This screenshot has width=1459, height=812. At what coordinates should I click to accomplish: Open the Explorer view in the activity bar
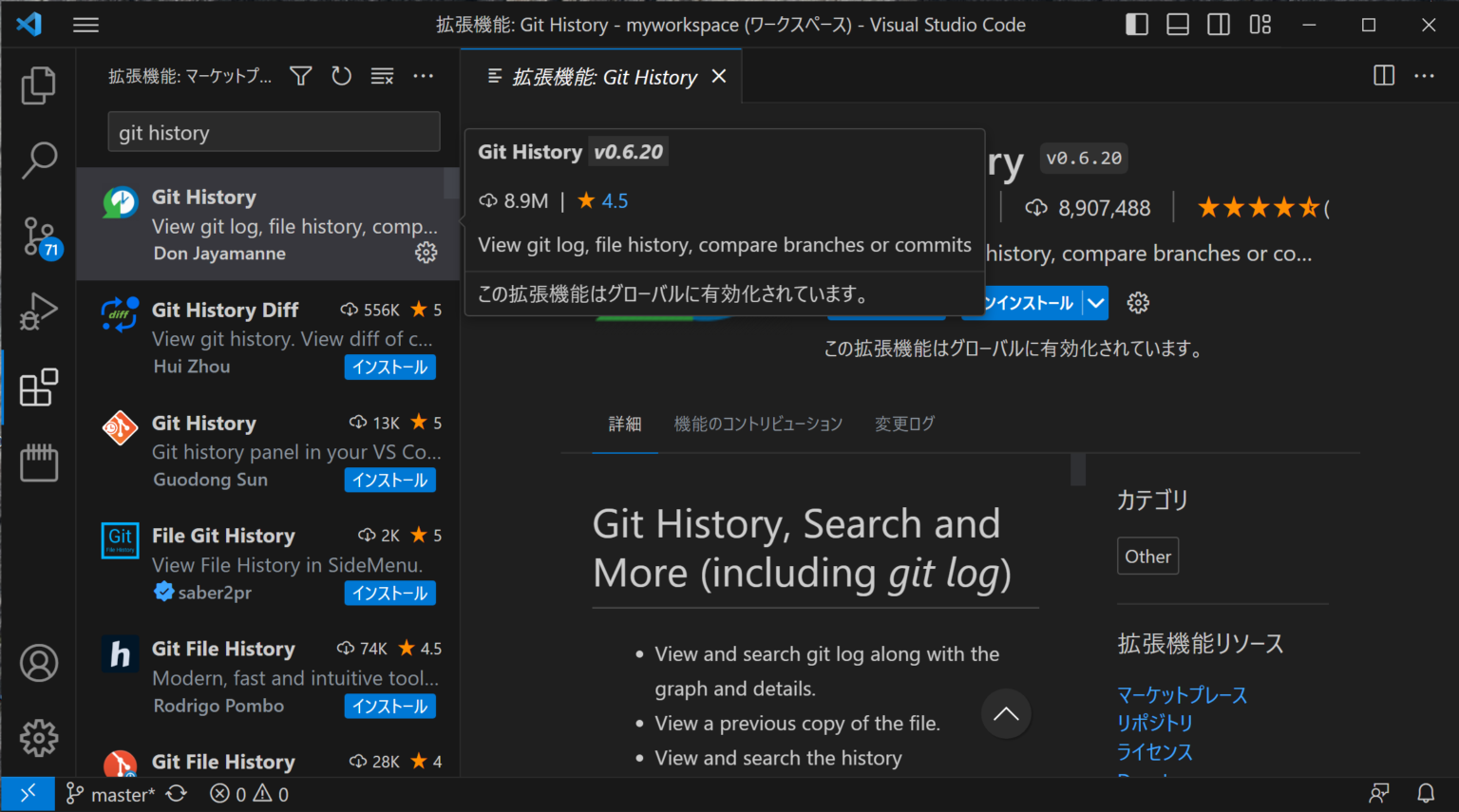click(x=38, y=85)
